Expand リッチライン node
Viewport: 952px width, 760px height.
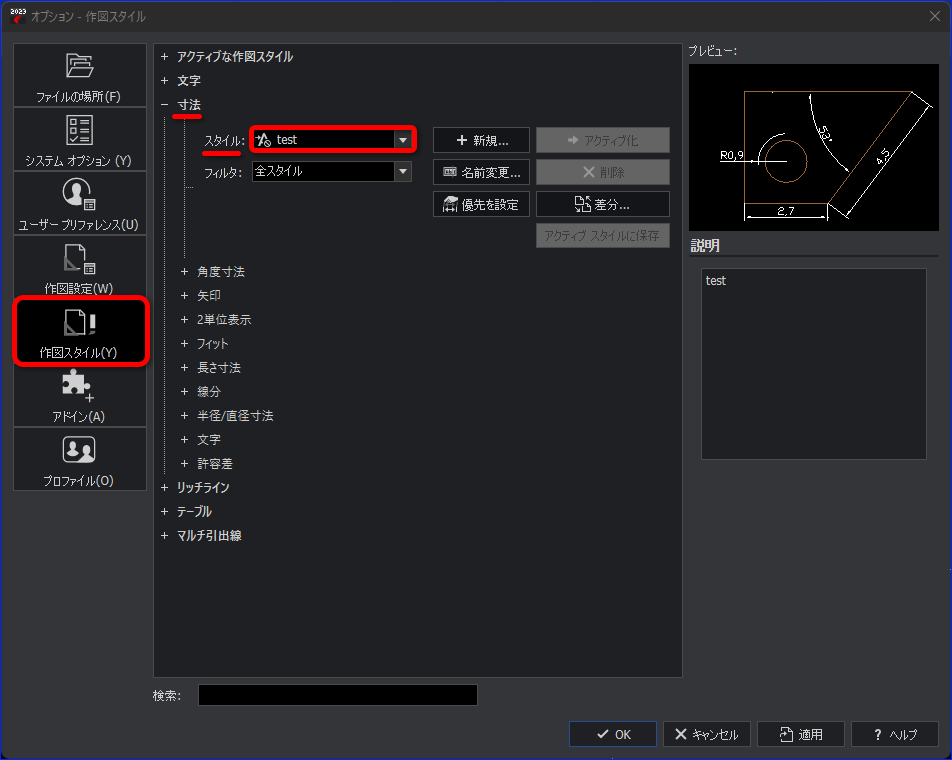pos(165,487)
